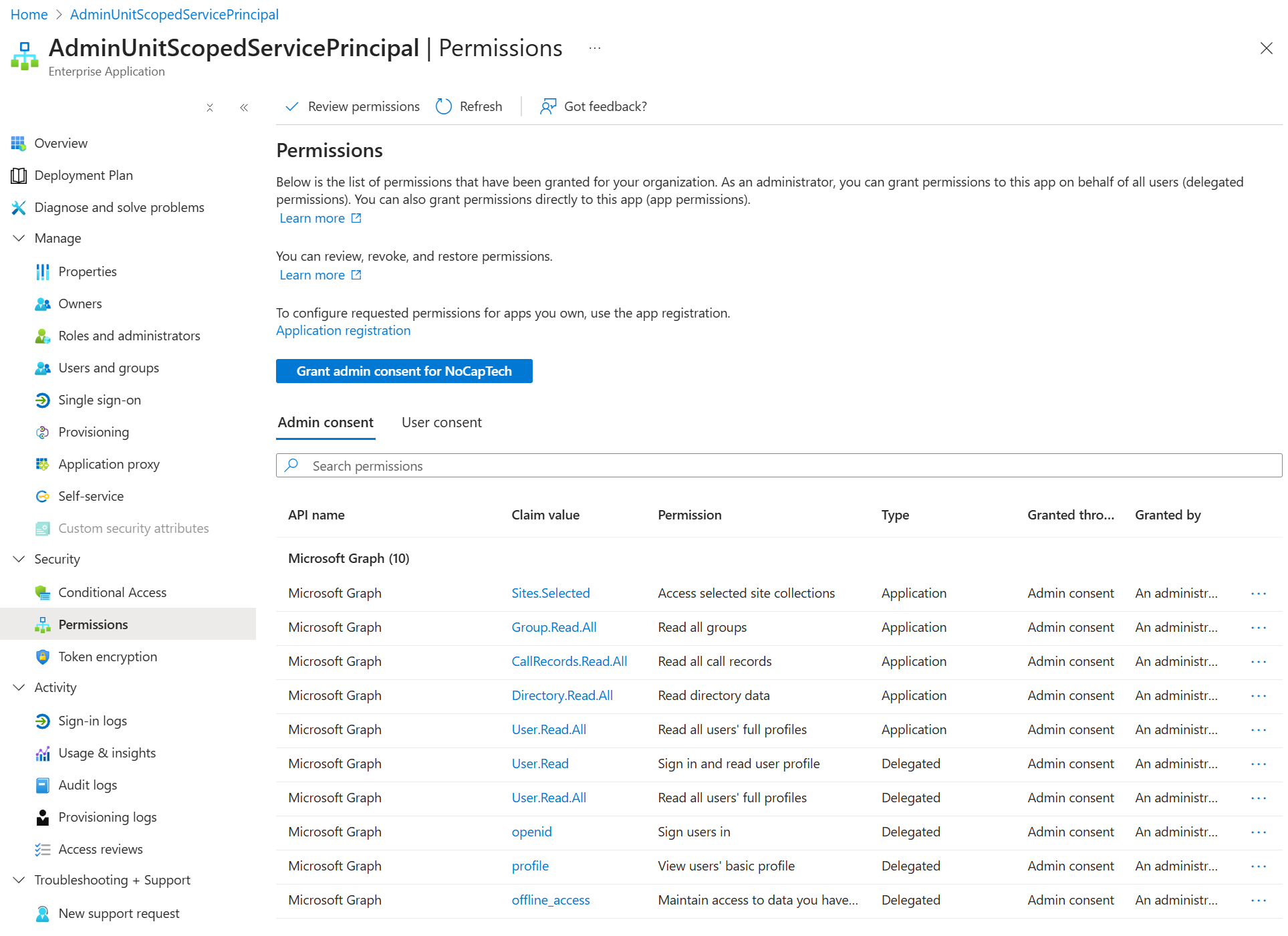This screenshot has width=1288, height=936.
Task: Open Deployment Plan book icon
Action: click(19, 175)
